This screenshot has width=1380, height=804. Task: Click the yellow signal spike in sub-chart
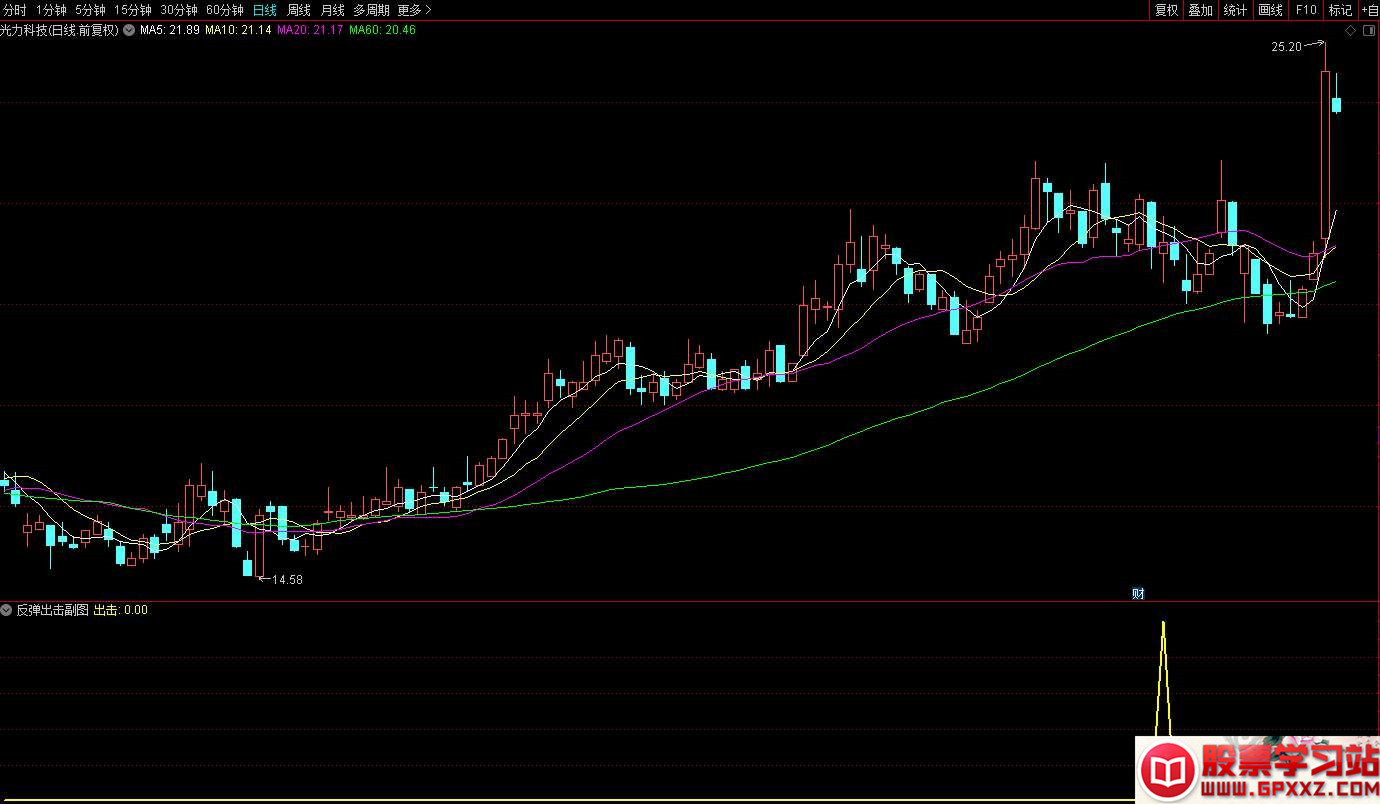click(1163, 680)
